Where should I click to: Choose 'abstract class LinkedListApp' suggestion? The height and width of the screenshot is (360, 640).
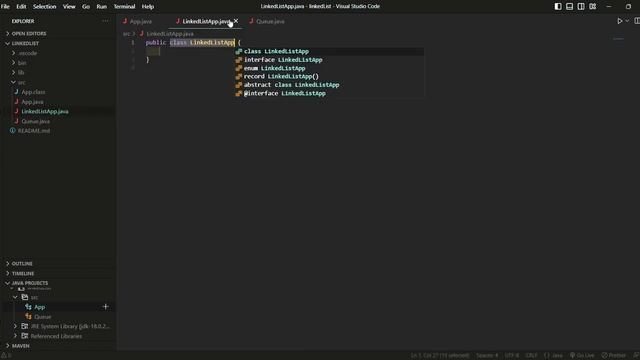click(x=329, y=85)
